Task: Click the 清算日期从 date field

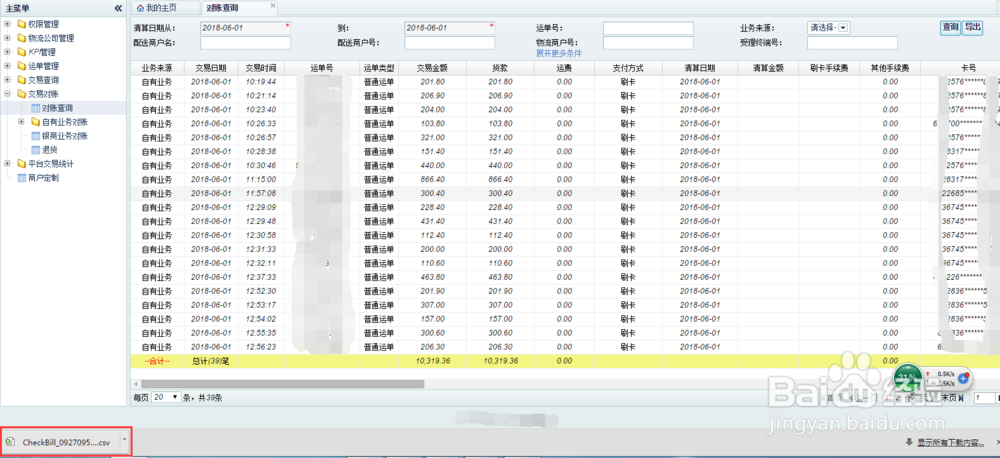Action: click(x=246, y=28)
